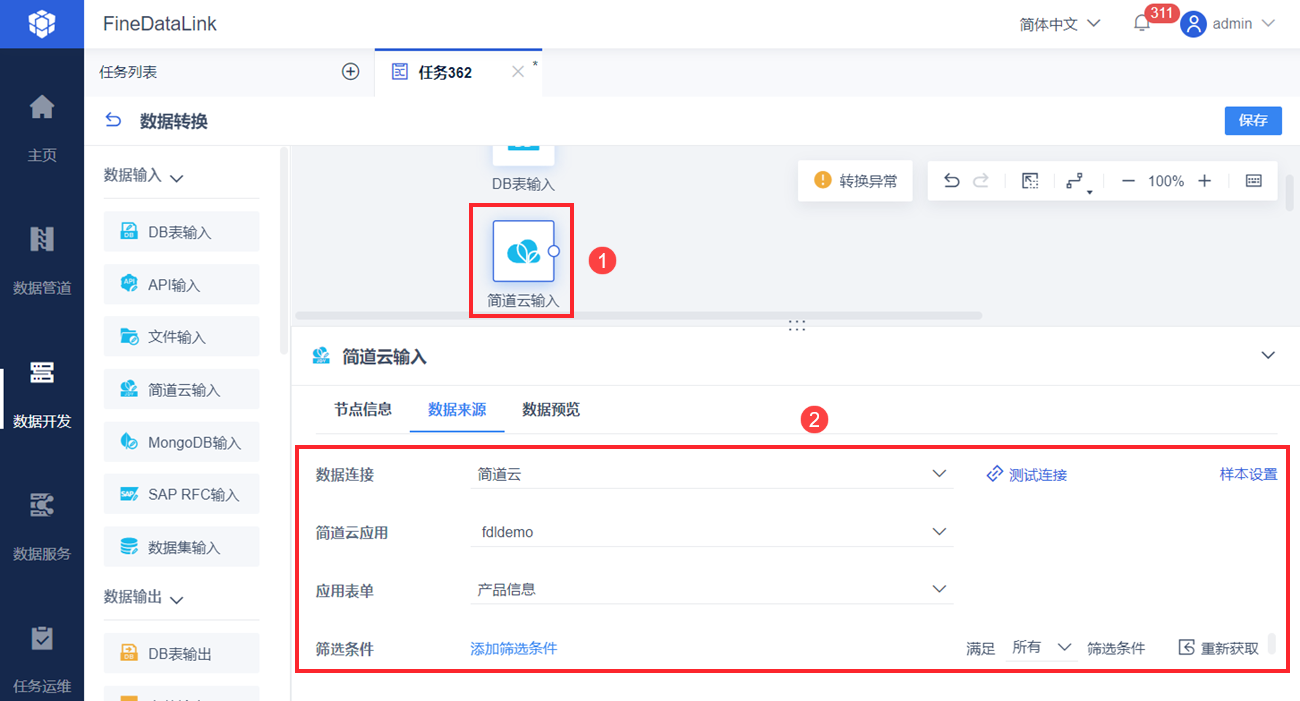Click the undo arrow in canvas toolbar
This screenshot has height=701, width=1300.
point(952,181)
